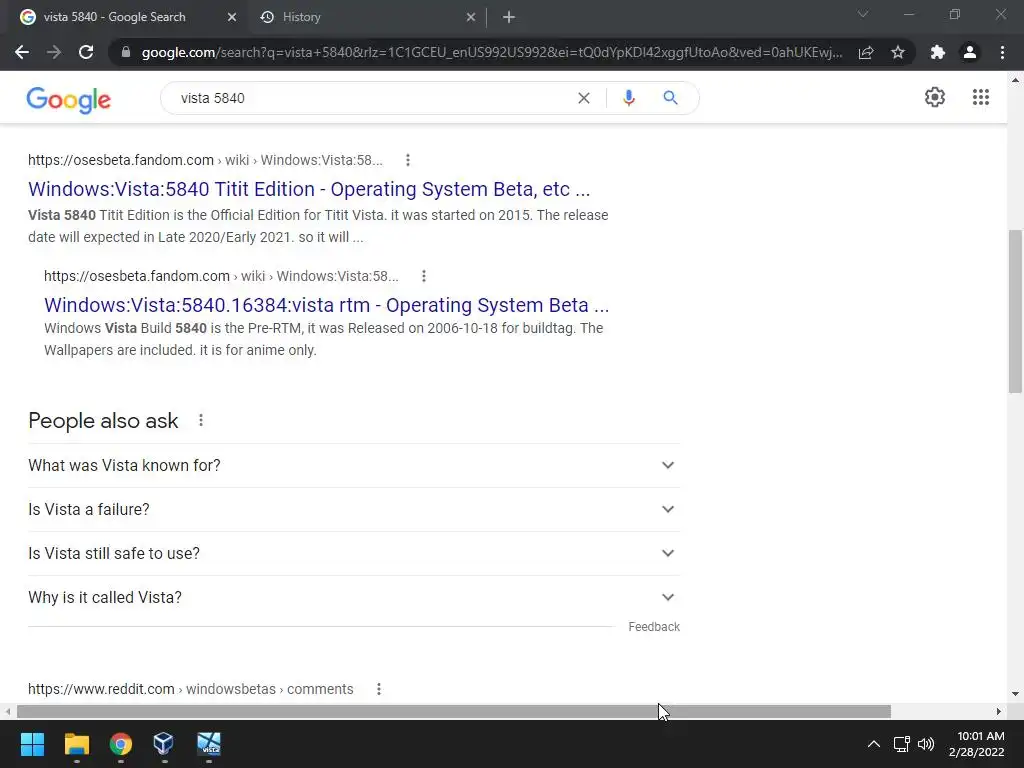Open Chrome from the taskbar

pos(121,744)
